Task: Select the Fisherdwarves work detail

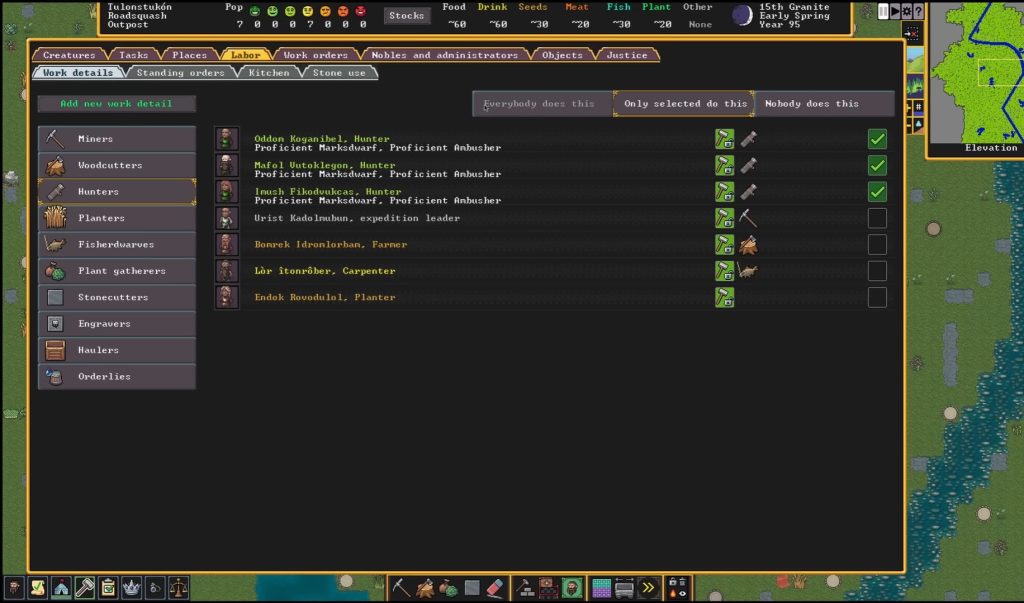Action: [117, 244]
